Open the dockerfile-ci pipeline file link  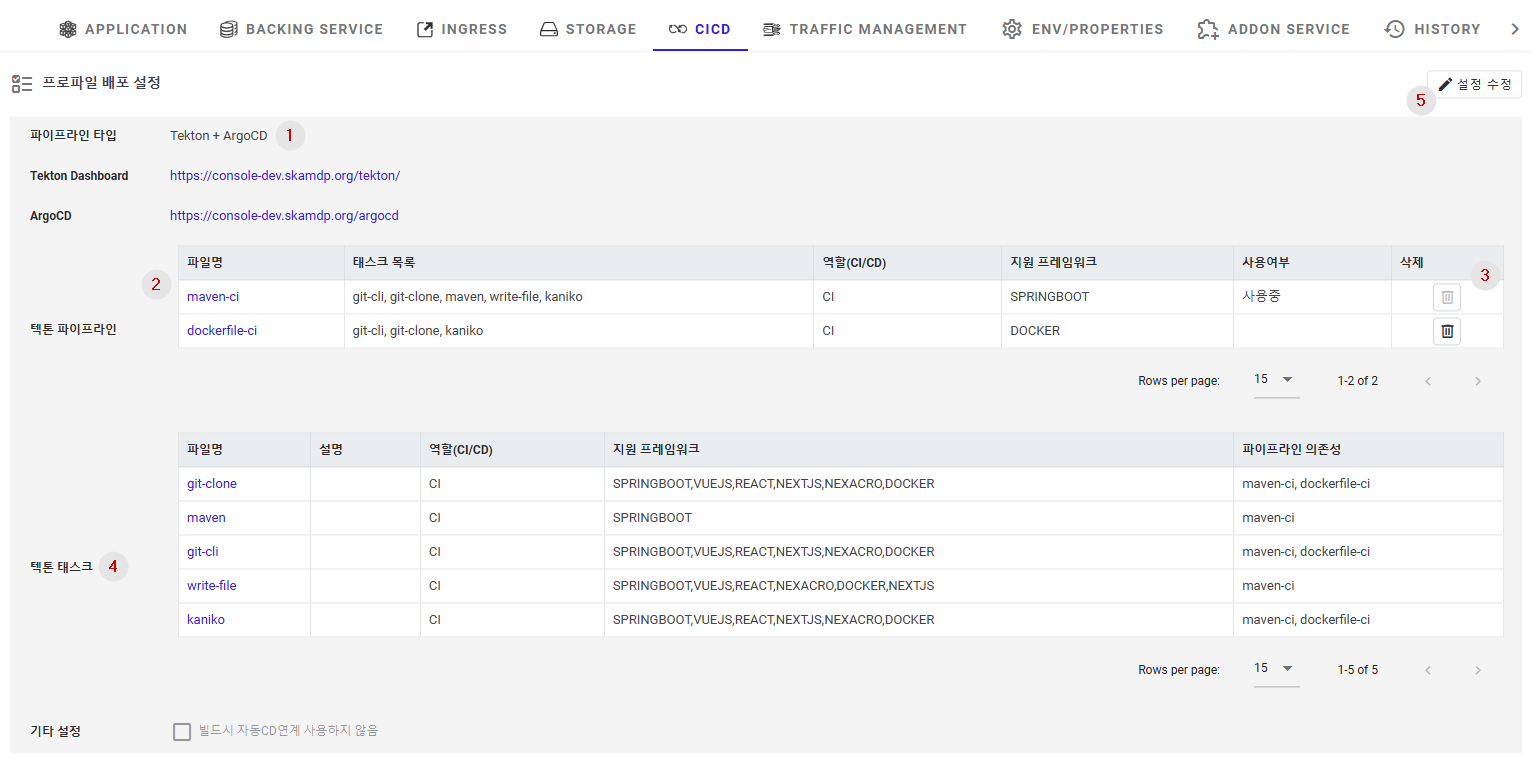[x=222, y=331]
